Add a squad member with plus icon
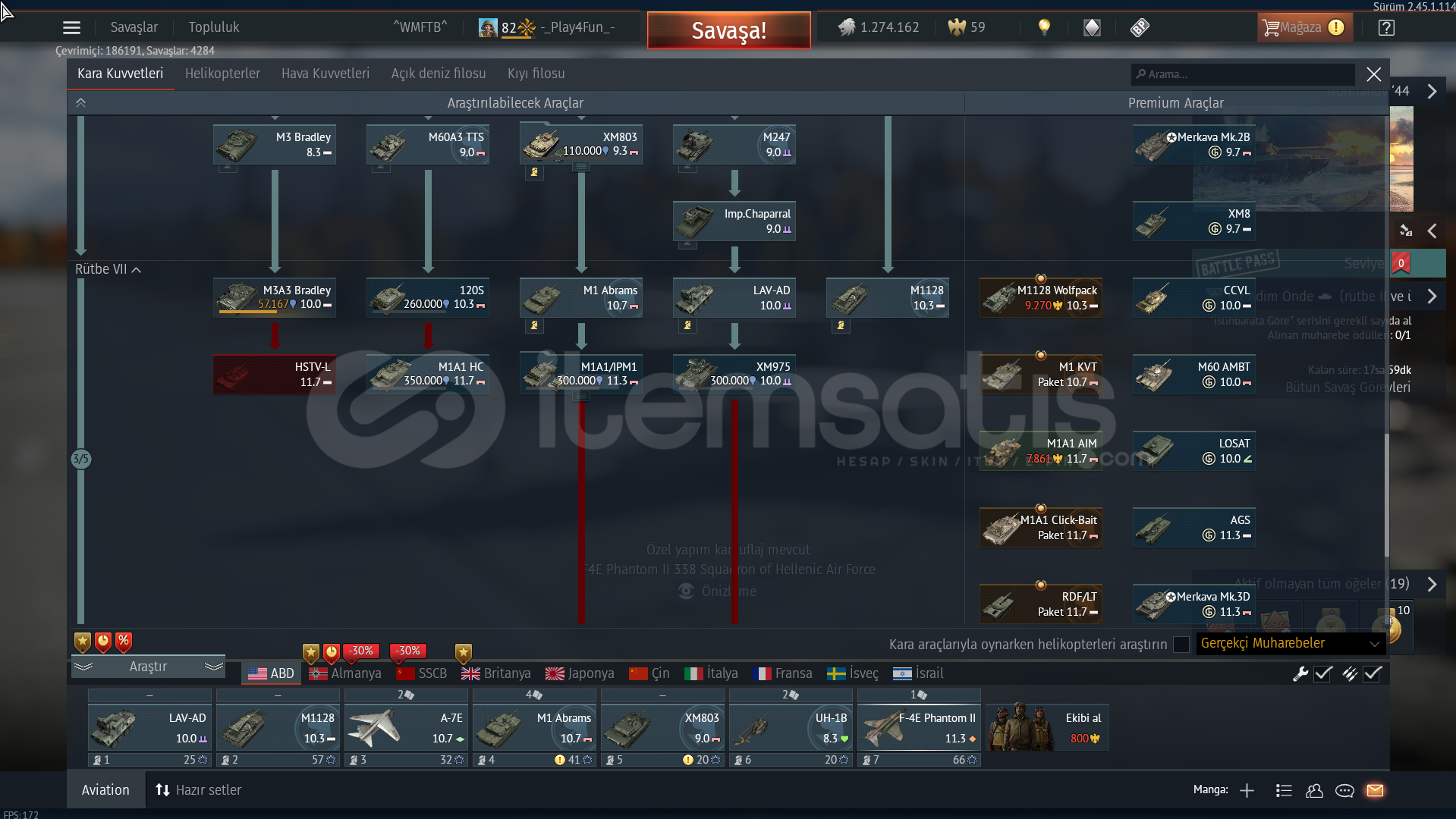This screenshot has width=1456, height=819. coord(1247,790)
